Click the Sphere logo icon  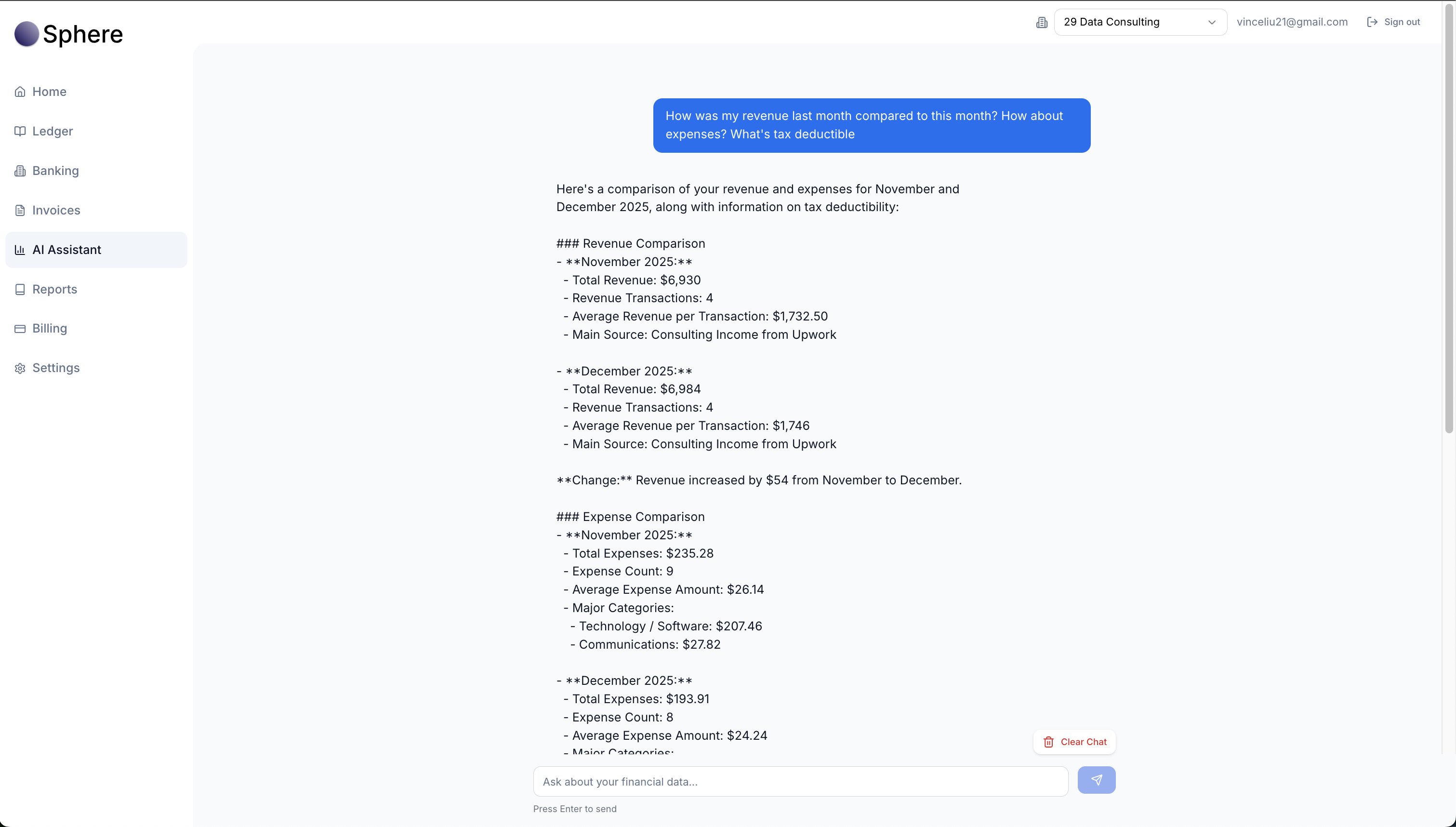point(26,34)
